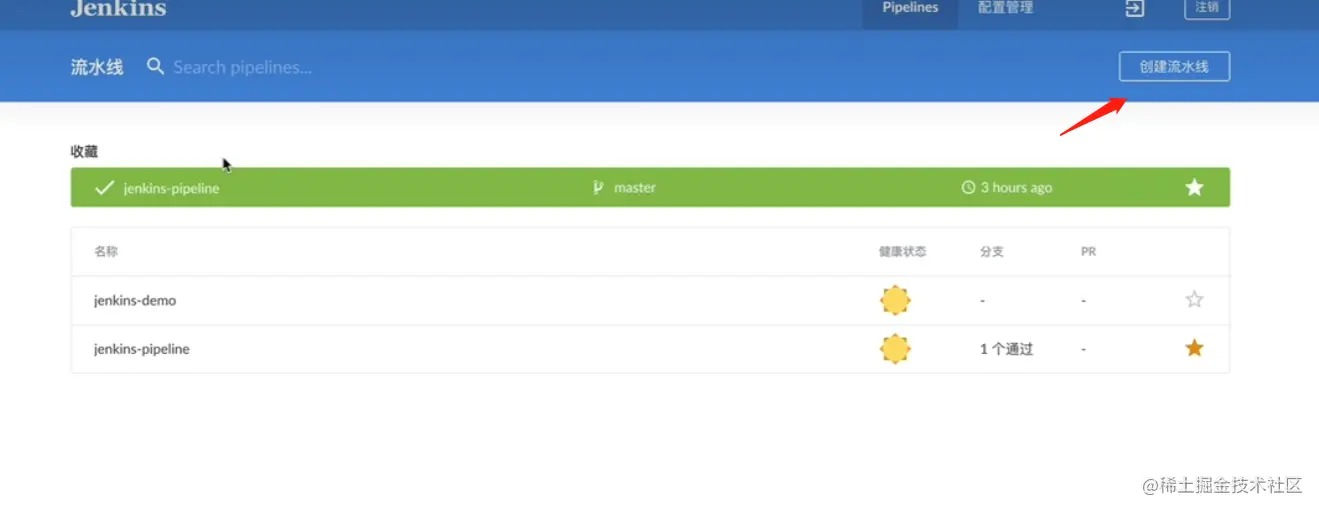This screenshot has height=512, width=1319.
Task: Open the Pipelines tab
Action: point(910,10)
